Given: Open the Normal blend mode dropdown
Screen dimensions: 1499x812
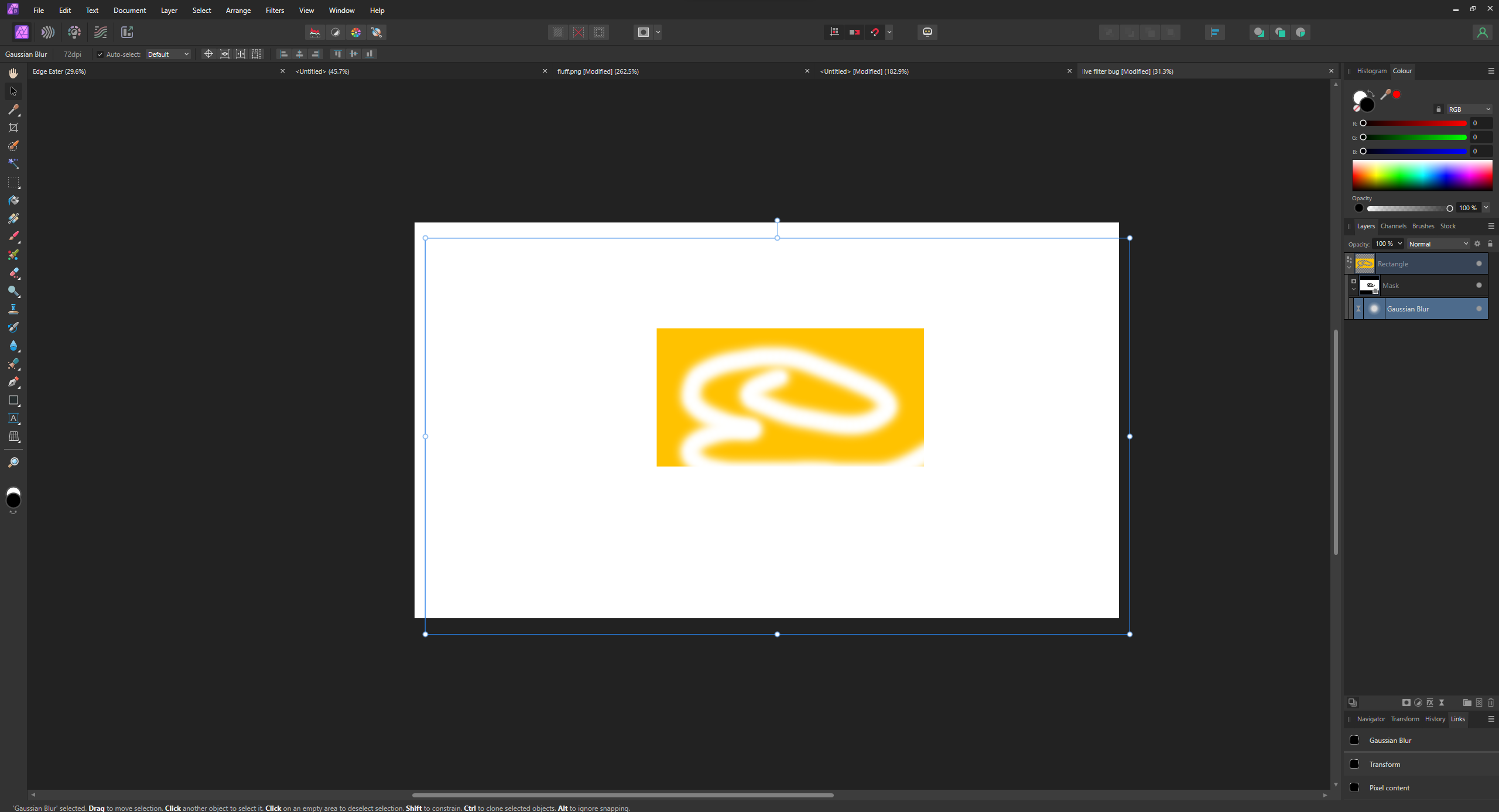Looking at the screenshot, I should click(x=1438, y=244).
